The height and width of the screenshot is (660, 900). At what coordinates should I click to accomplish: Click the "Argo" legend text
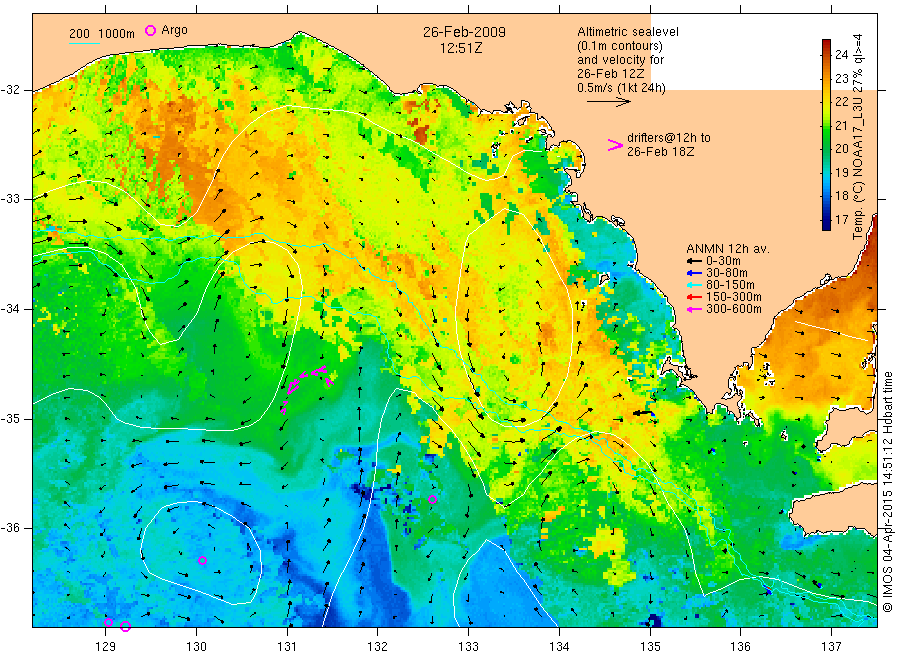tap(174, 30)
